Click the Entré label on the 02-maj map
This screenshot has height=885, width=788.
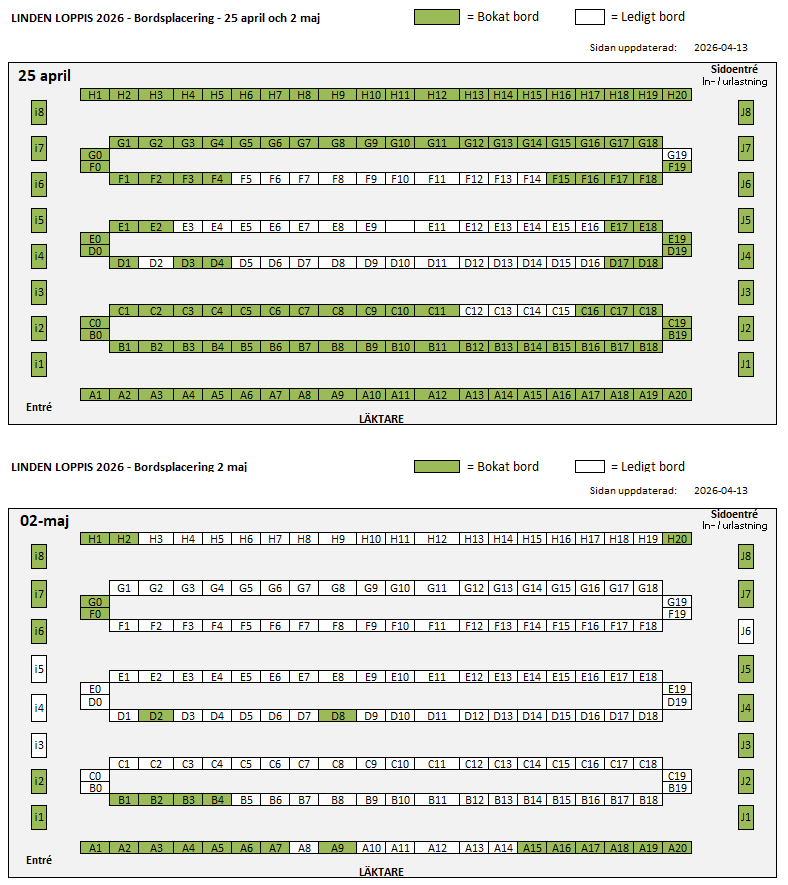[38, 860]
